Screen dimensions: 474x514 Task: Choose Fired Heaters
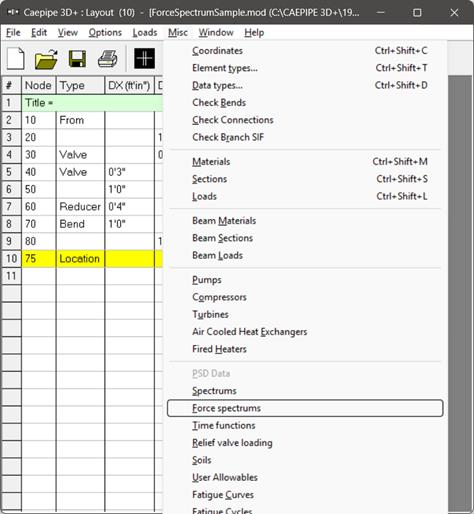click(305, 349)
